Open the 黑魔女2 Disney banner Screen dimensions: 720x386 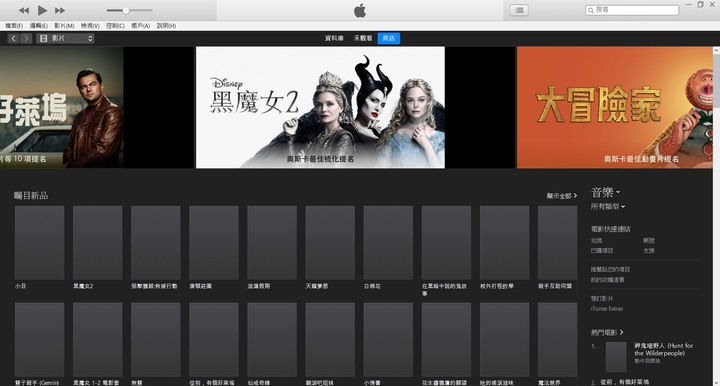click(x=320, y=107)
